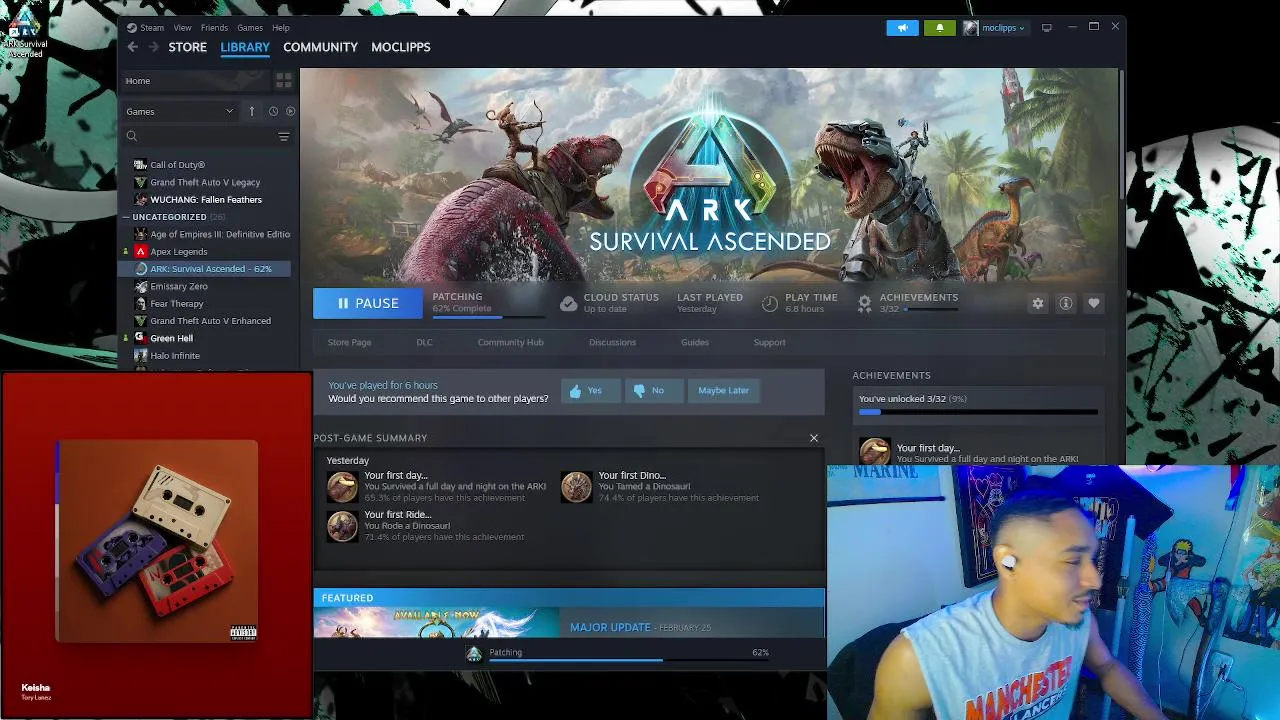
Task: Open the Support link
Action: [769, 342]
